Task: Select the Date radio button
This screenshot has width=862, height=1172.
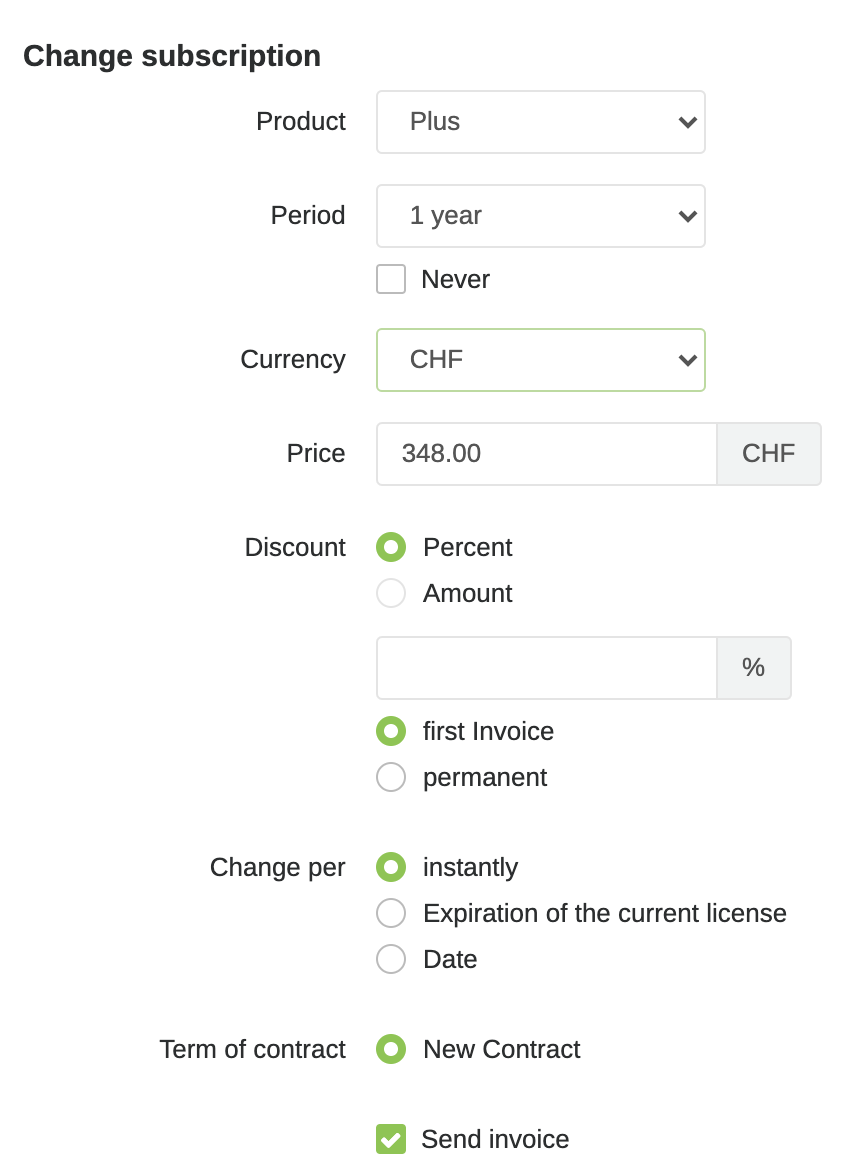Action: tap(391, 959)
